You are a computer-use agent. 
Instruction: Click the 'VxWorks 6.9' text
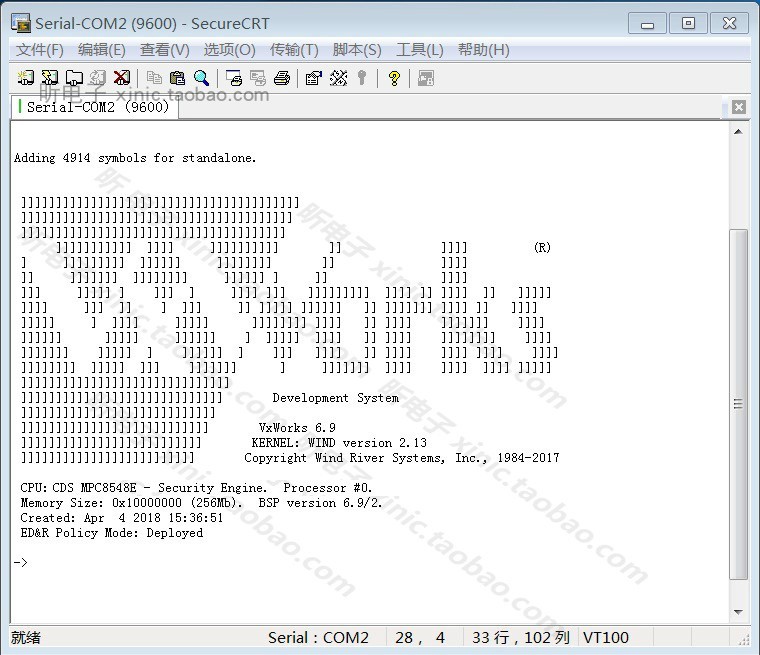coord(297,428)
